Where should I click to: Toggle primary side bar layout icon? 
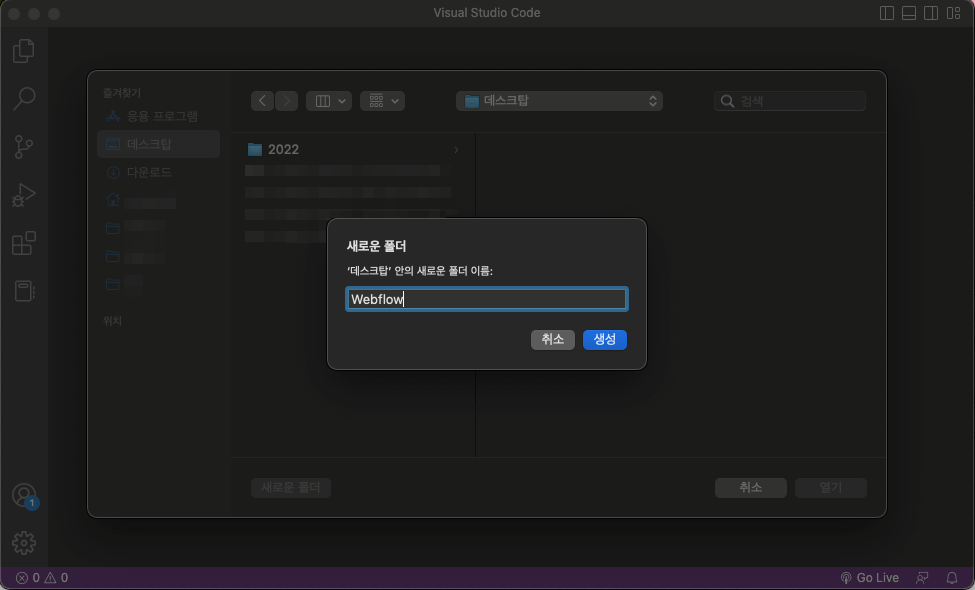point(887,13)
